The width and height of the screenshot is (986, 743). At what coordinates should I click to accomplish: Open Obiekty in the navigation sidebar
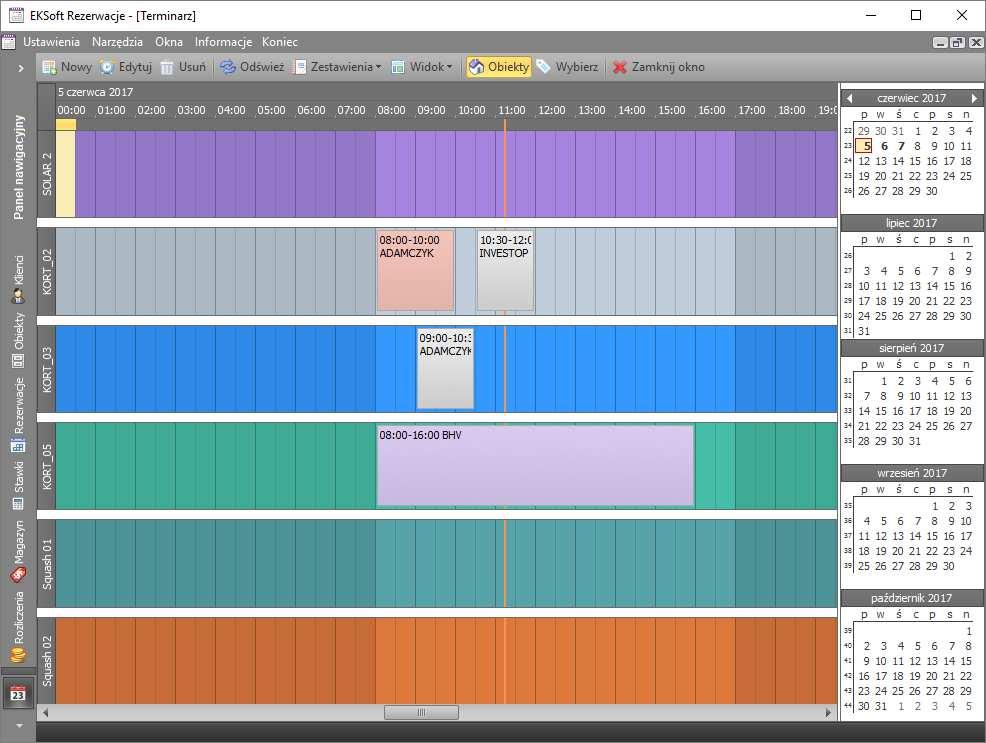[x=18, y=339]
